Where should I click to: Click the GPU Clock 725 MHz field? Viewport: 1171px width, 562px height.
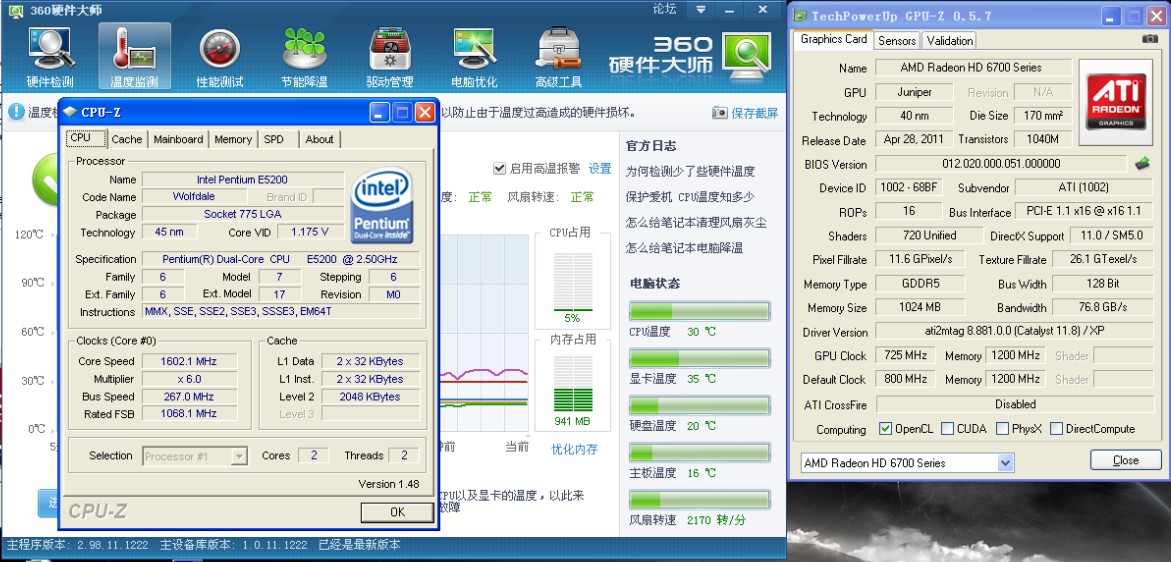pyautogui.click(x=905, y=355)
